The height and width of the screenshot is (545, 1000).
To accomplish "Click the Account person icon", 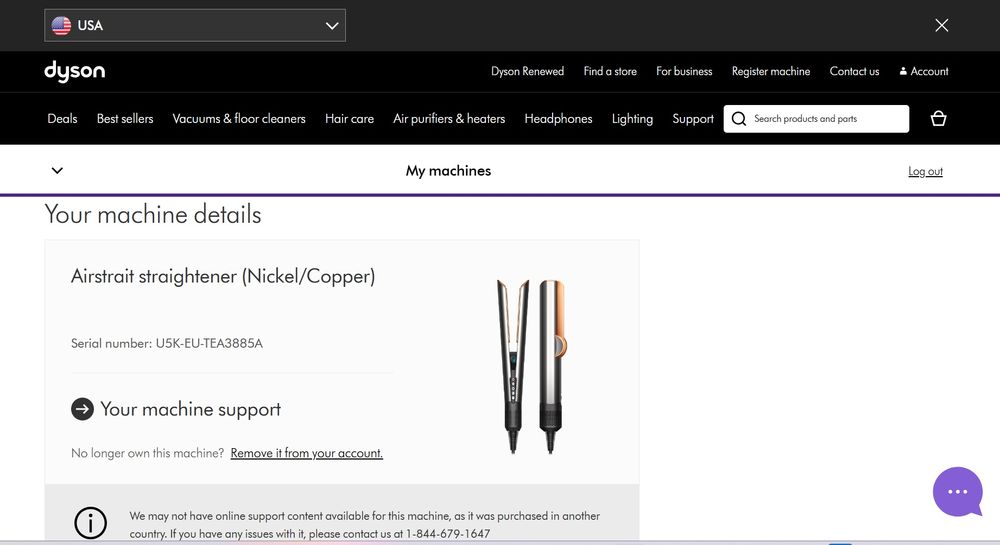I will click(x=903, y=71).
